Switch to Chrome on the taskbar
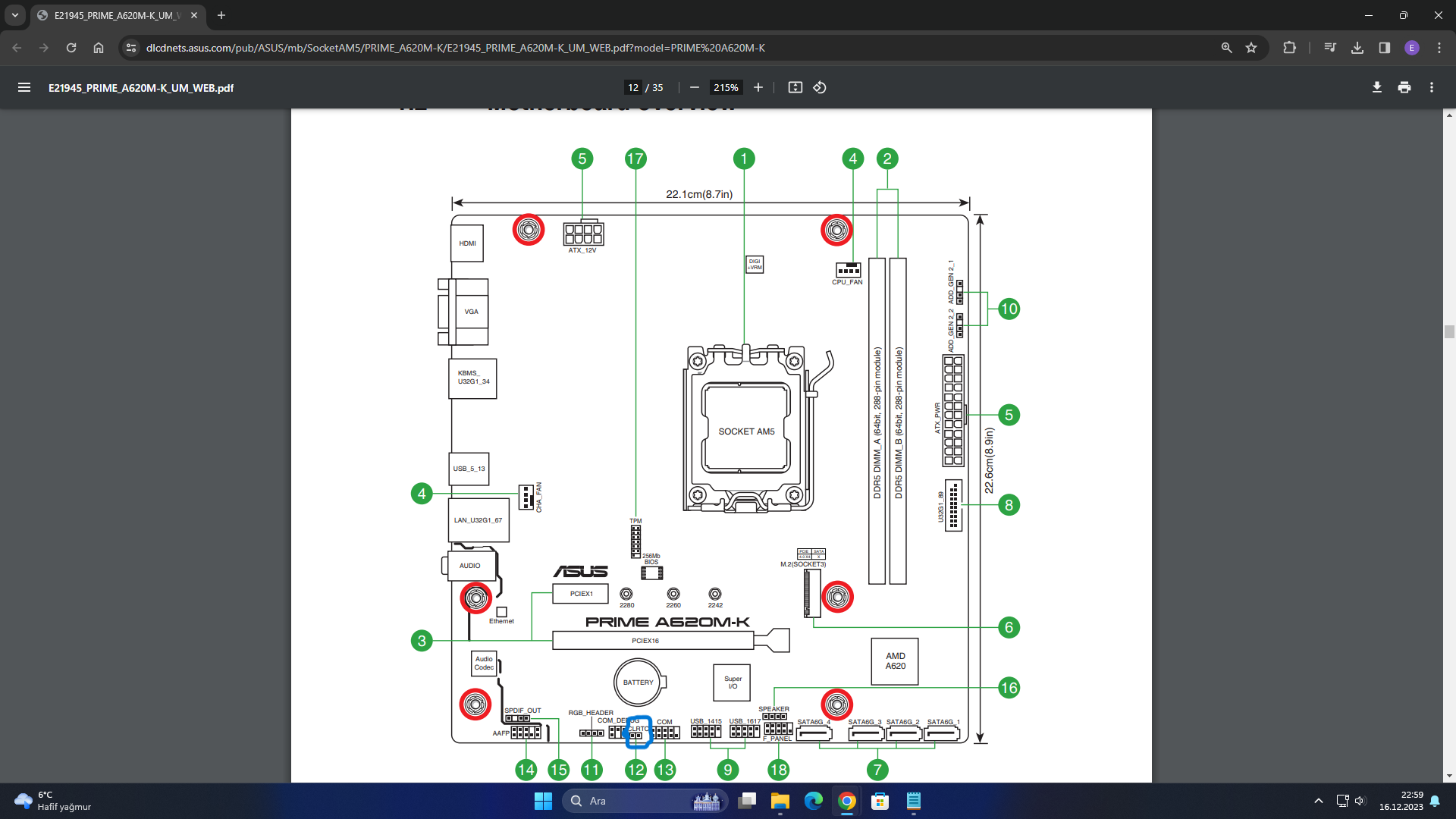 click(x=847, y=801)
